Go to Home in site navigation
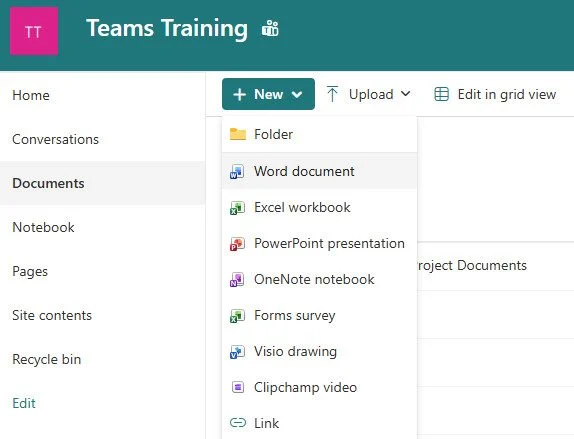The height and width of the screenshot is (439, 574). click(x=31, y=95)
